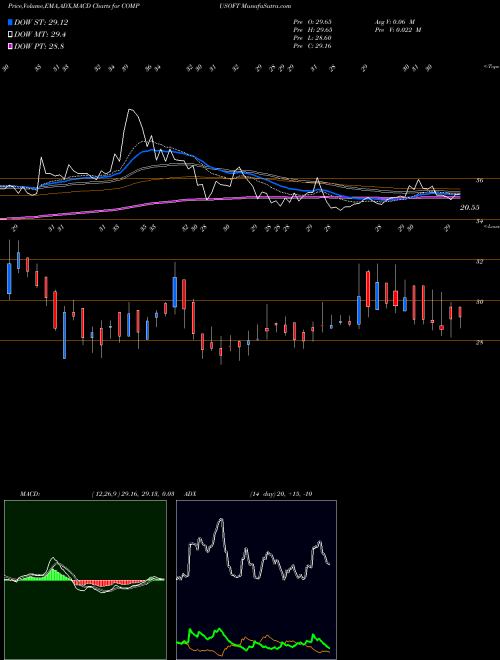Viewport: 500px width, 660px height.
Task: Click the 'Pre H: 29.65' value
Action: point(313,30)
